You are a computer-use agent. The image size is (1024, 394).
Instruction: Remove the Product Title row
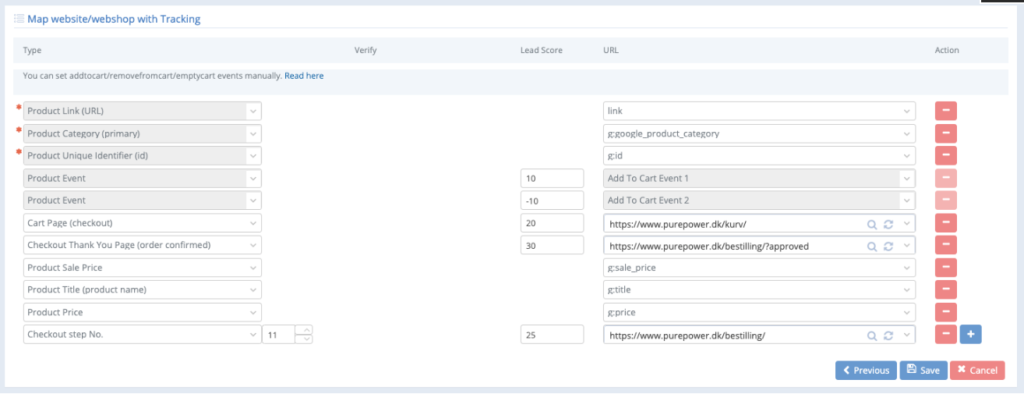pyautogui.click(x=946, y=289)
